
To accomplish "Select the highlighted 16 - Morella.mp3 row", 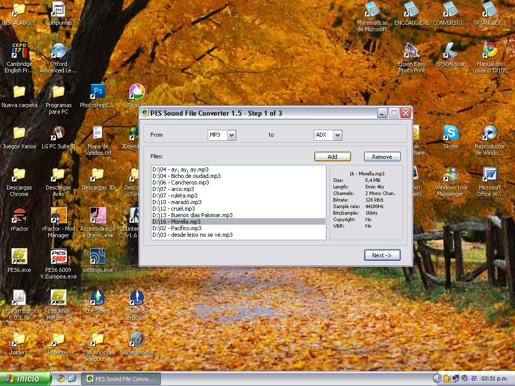I will (238, 222).
